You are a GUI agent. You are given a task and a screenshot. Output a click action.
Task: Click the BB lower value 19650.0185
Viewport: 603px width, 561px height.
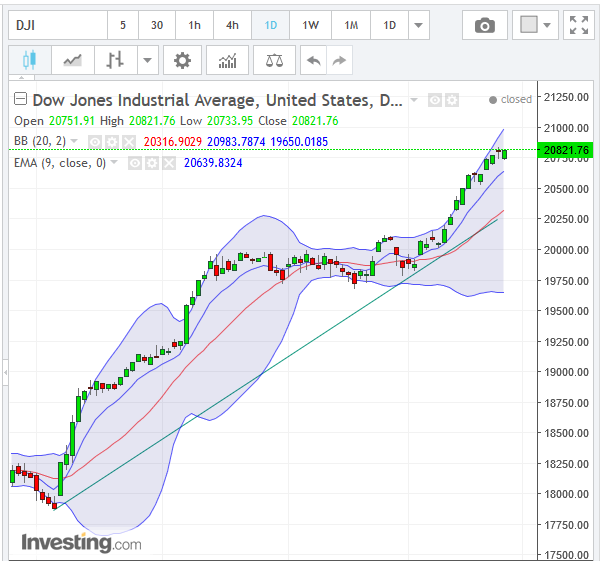(299, 142)
